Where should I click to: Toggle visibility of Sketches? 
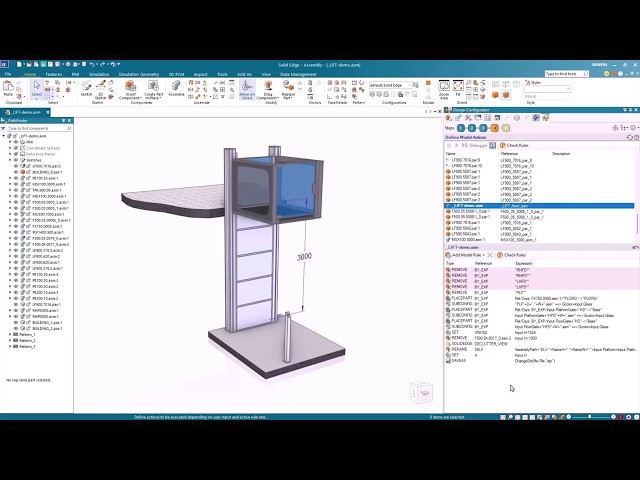coord(17,160)
